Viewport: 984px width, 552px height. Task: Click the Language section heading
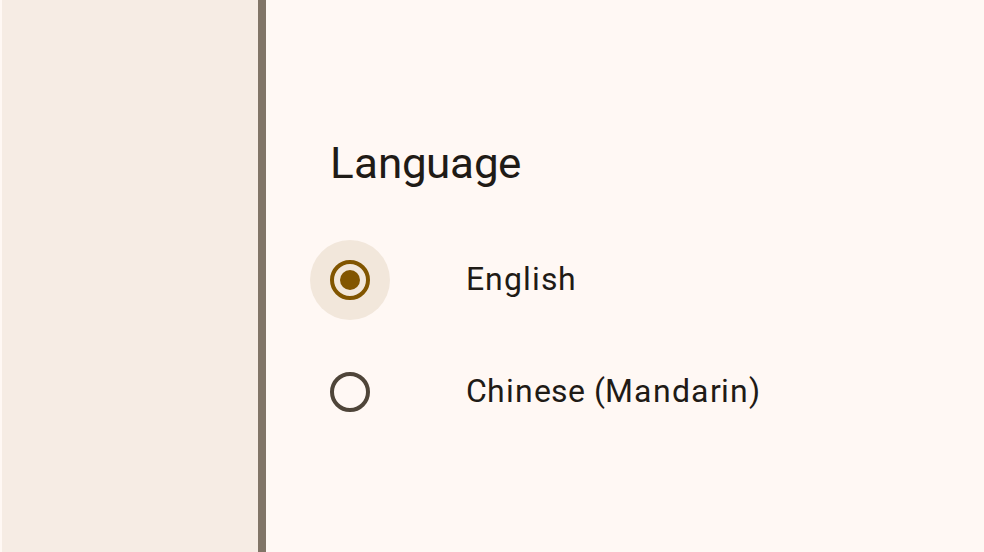425,164
